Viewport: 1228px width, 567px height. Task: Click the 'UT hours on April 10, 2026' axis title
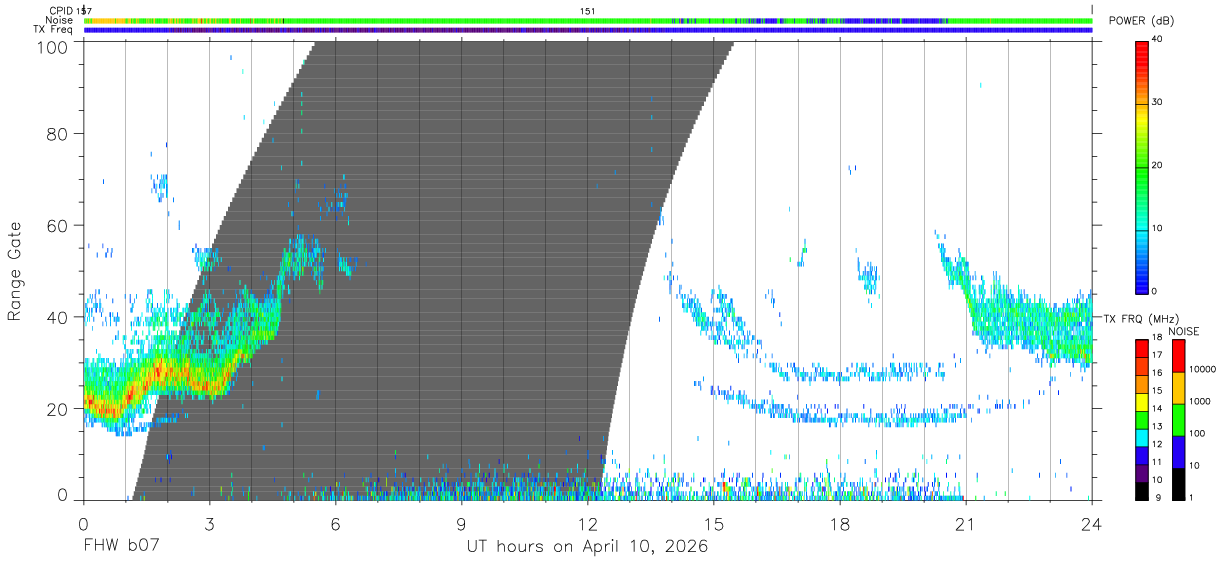(587, 547)
